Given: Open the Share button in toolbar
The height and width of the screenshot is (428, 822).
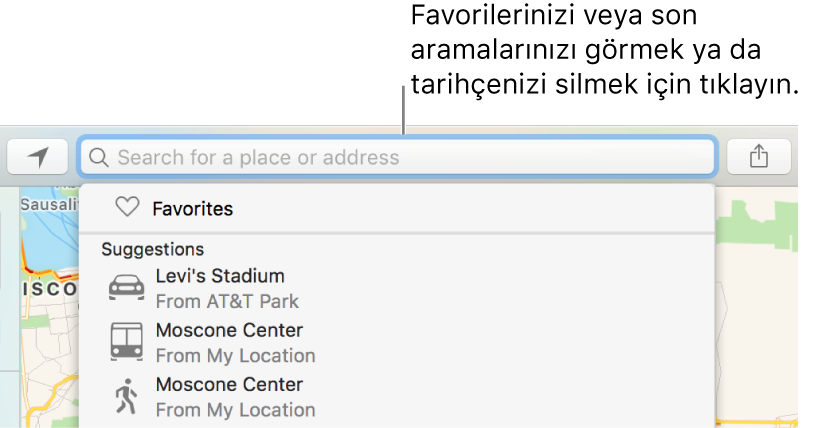Looking at the screenshot, I should tap(759, 156).
